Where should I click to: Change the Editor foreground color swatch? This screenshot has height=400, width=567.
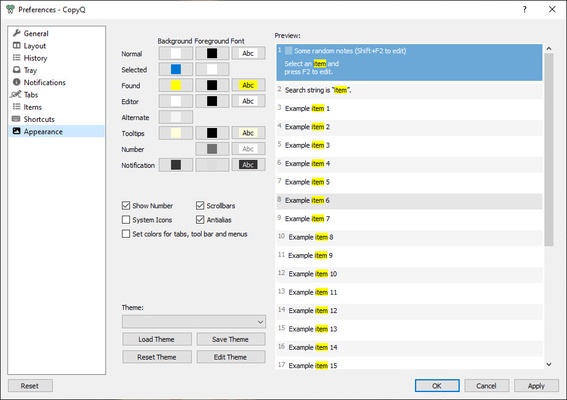coord(212,101)
